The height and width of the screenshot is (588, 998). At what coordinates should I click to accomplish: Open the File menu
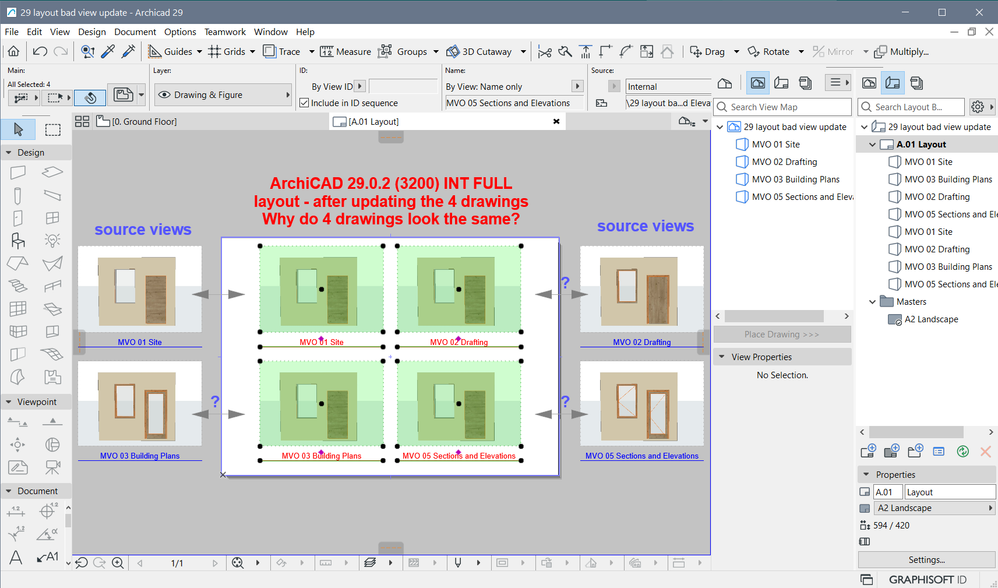point(11,32)
